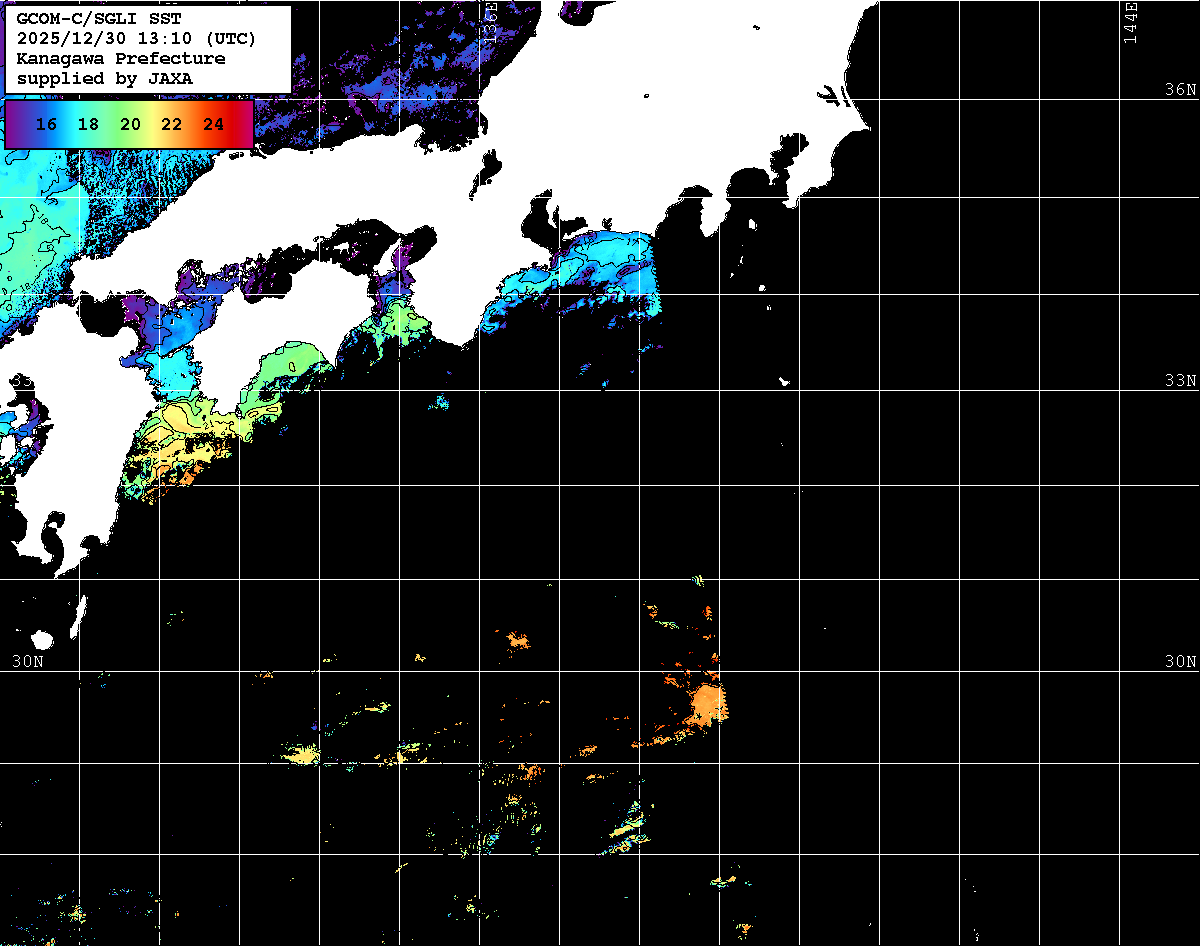Select the 20 value on the color scale
Image resolution: width=1200 pixels, height=946 pixels.
(x=130, y=125)
